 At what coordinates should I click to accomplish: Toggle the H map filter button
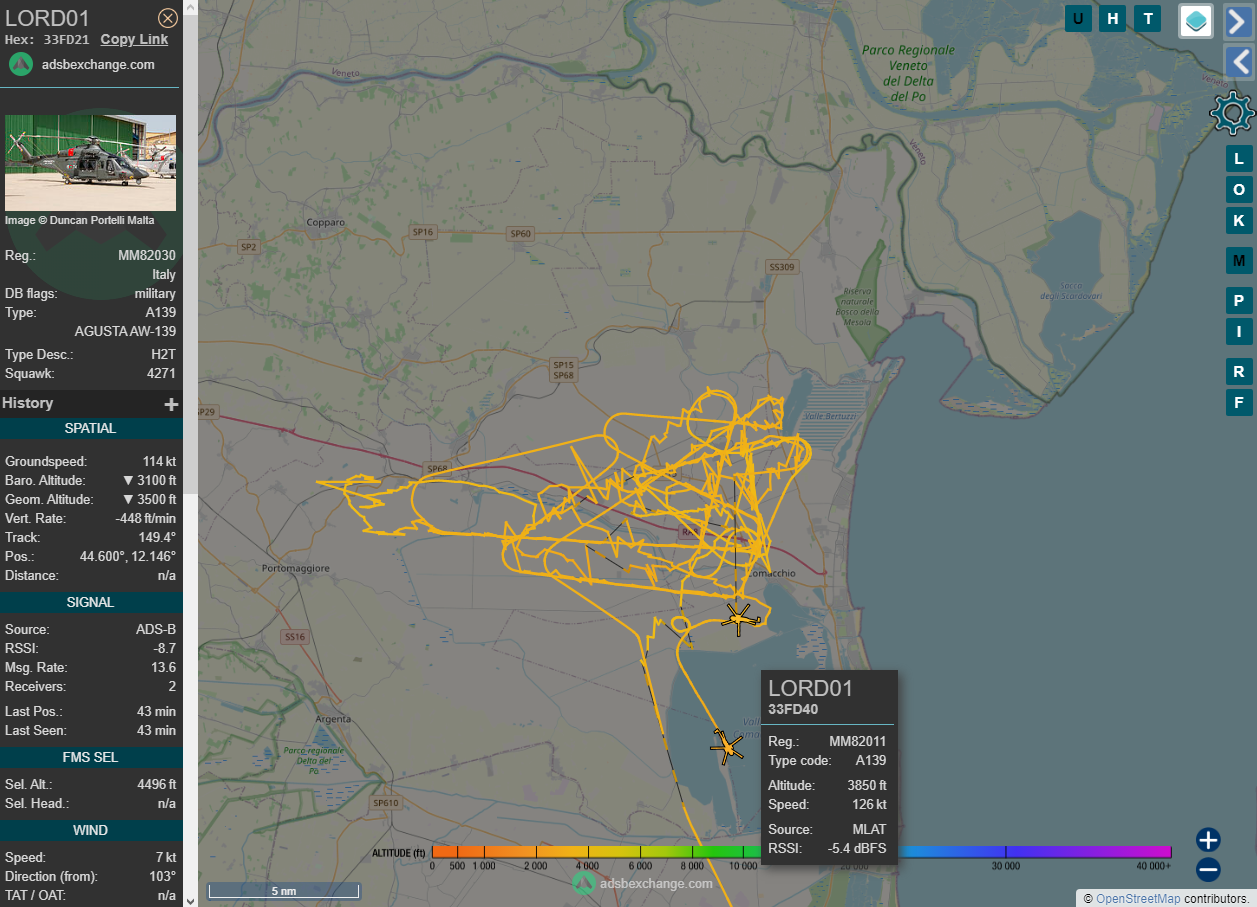pos(1112,18)
